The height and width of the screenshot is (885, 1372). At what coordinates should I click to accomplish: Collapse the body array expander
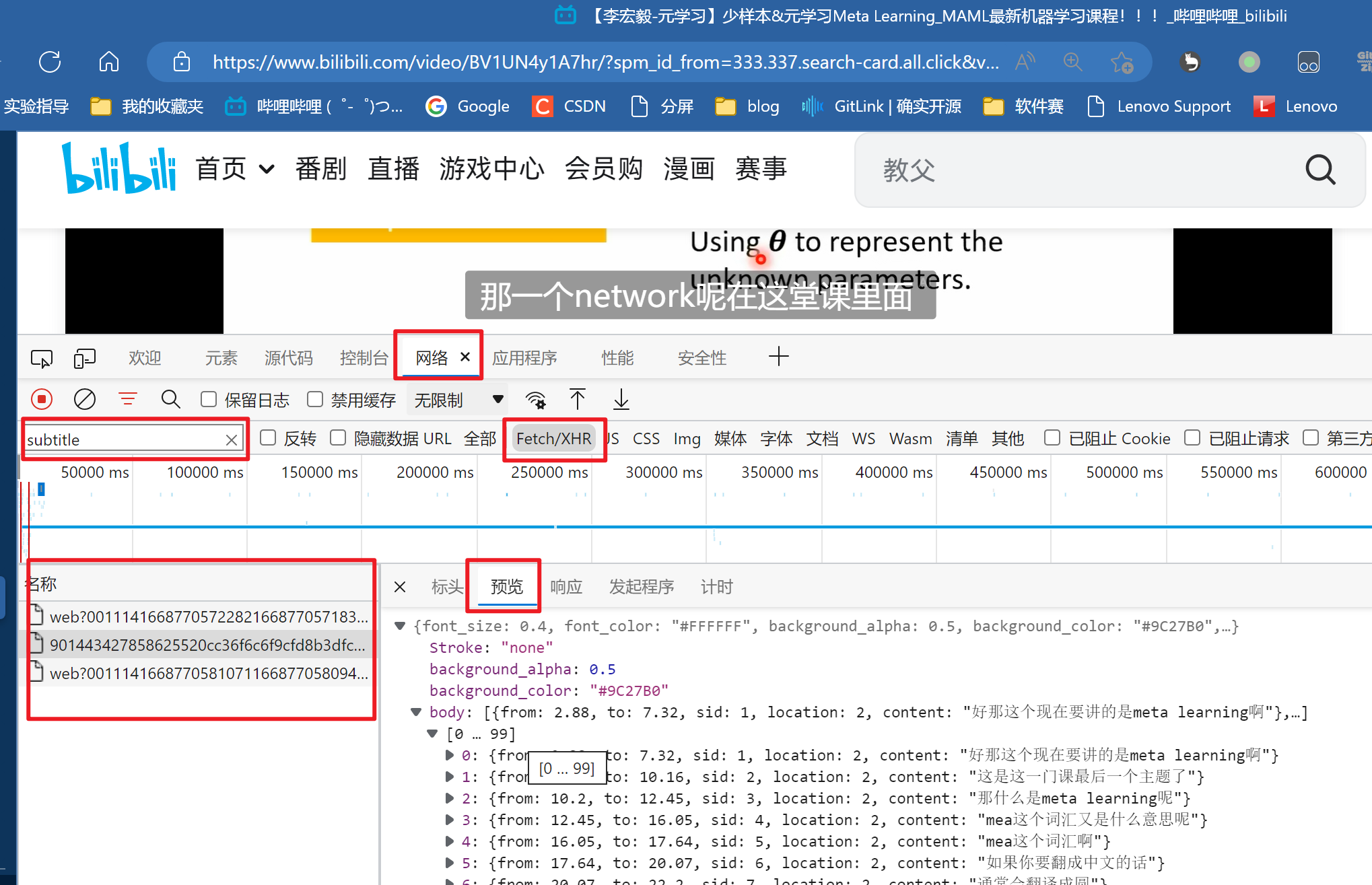(x=416, y=712)
